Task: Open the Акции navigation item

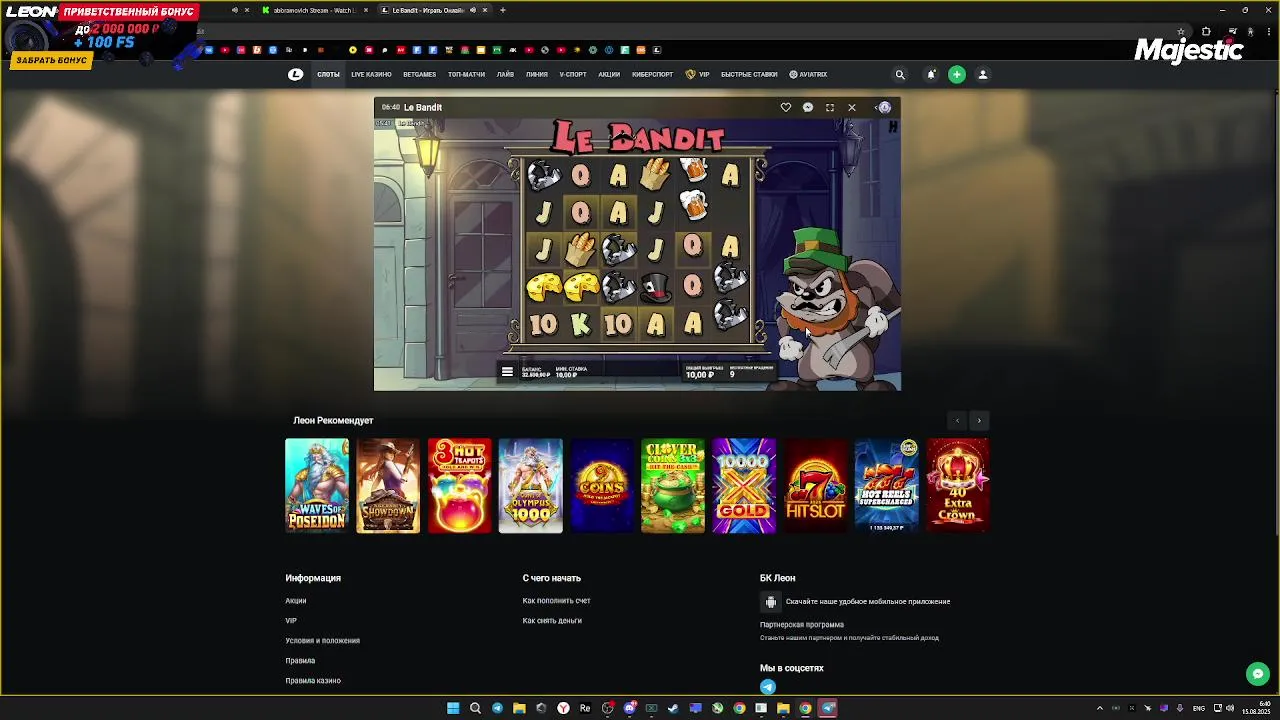Action: coord(609,74)
